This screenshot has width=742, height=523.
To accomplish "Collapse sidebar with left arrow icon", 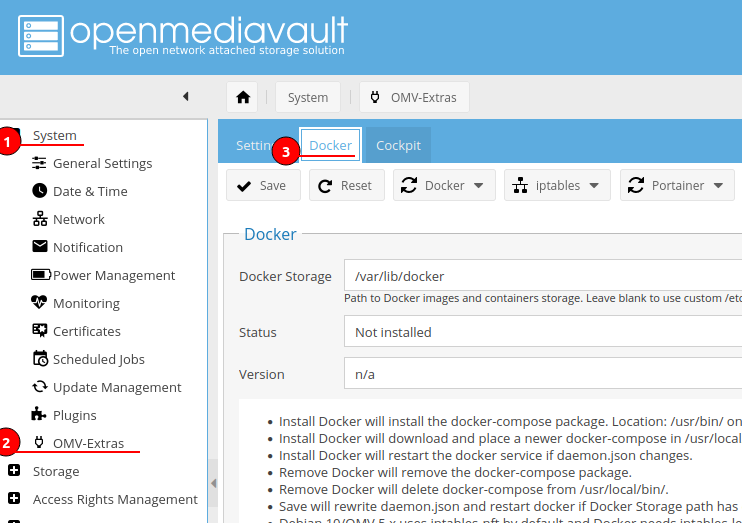I will (x=186, y=97).
